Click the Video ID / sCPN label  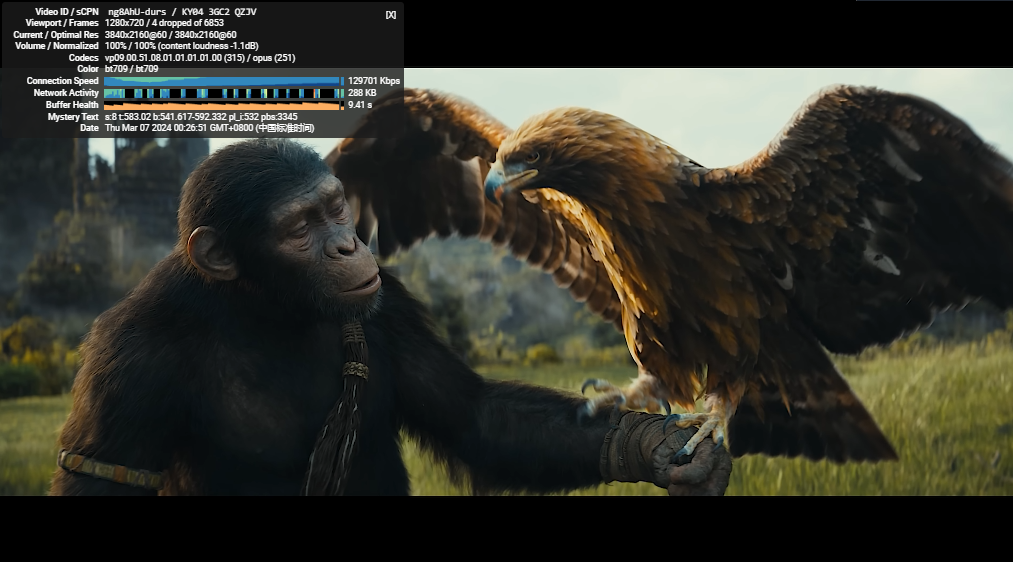pyautogui.click(x=66, y=11)
